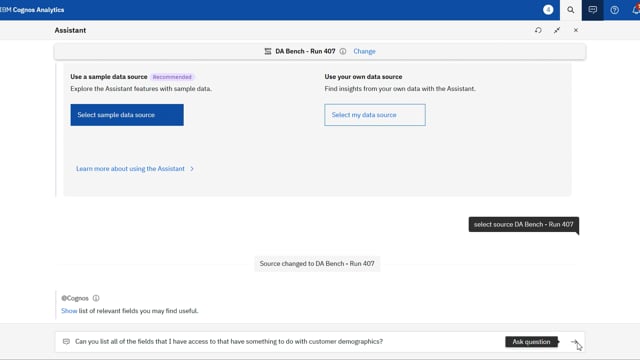
Task: Toggle the Assistant chat icon in header
Action: tap(592, 10)
